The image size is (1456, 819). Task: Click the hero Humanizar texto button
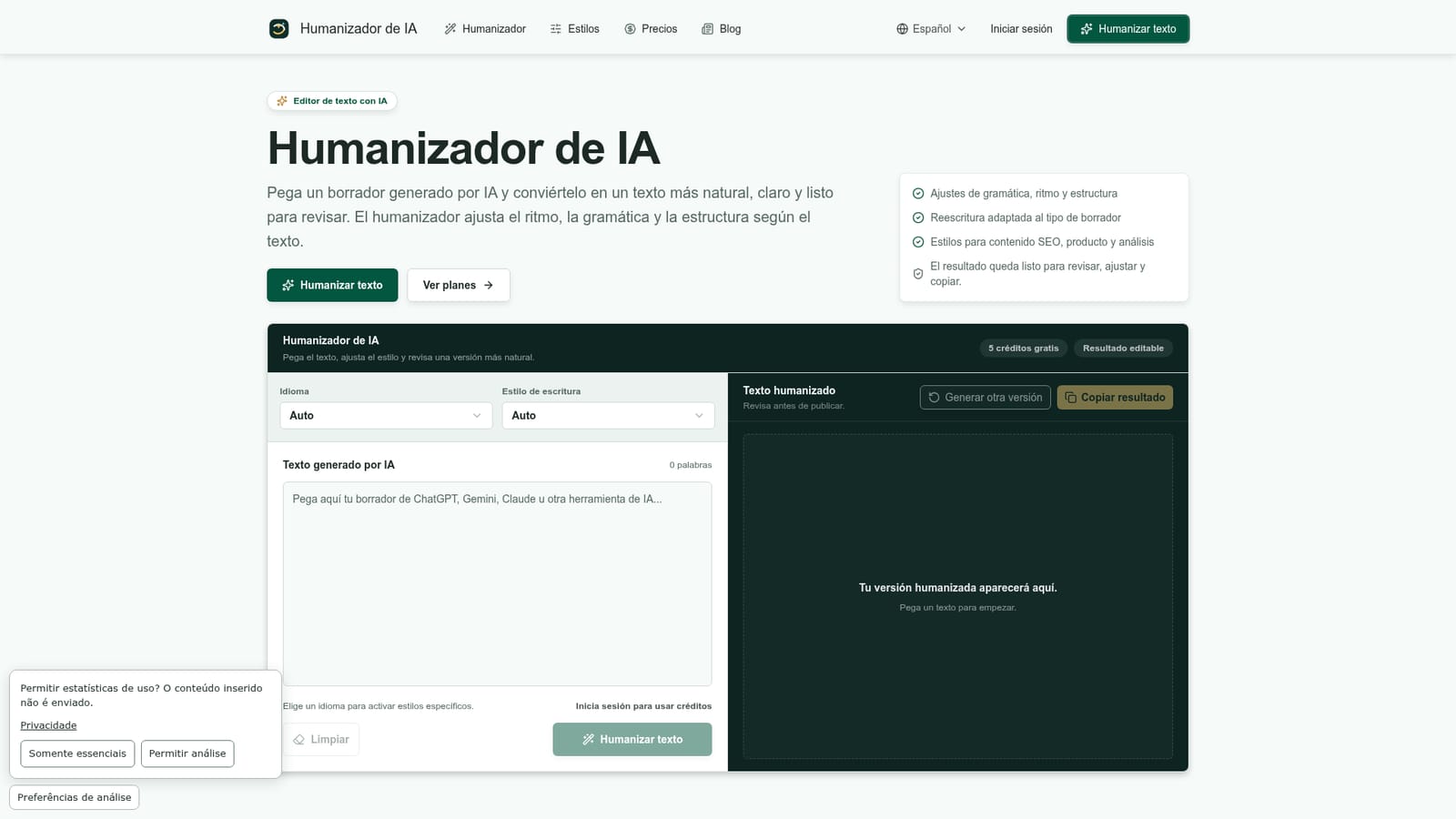332,285
